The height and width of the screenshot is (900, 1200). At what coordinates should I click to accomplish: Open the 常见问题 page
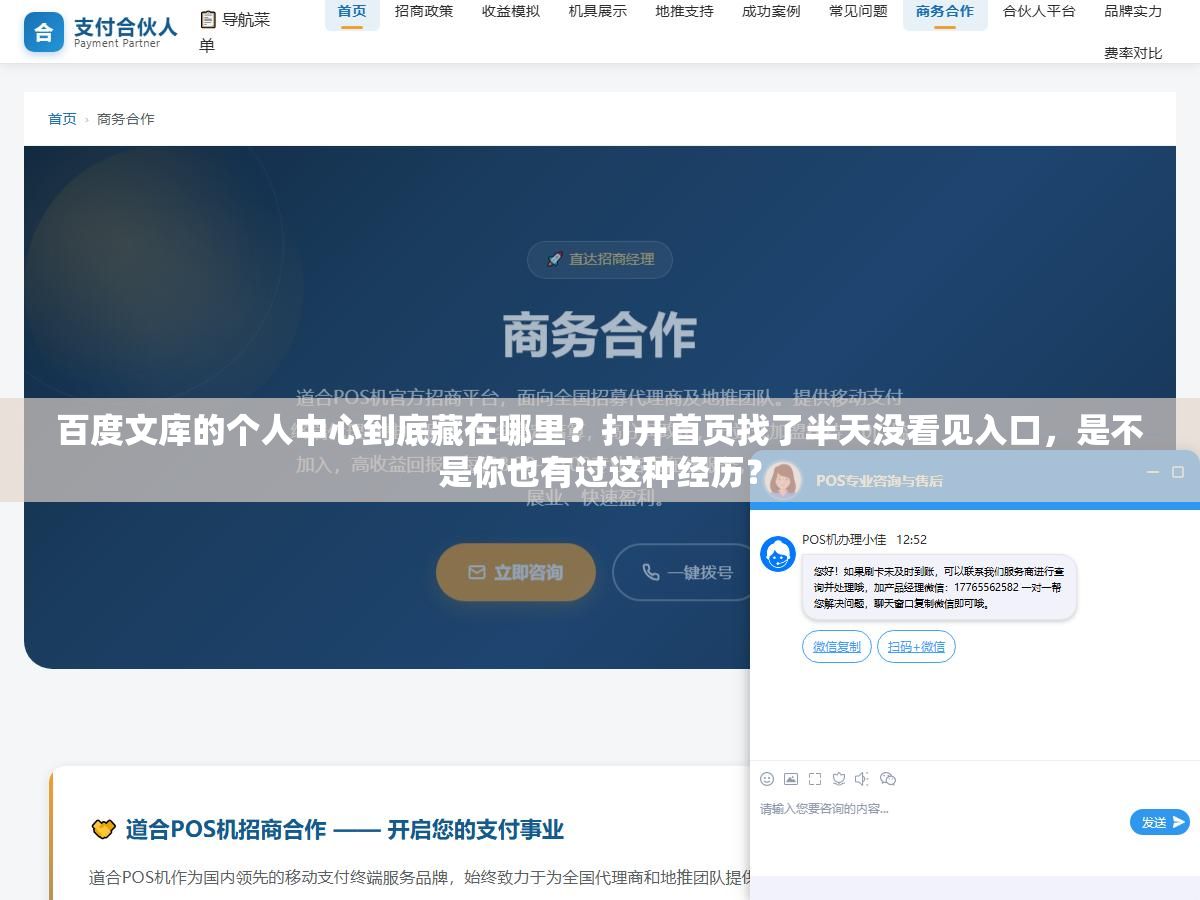coord(858,11)
